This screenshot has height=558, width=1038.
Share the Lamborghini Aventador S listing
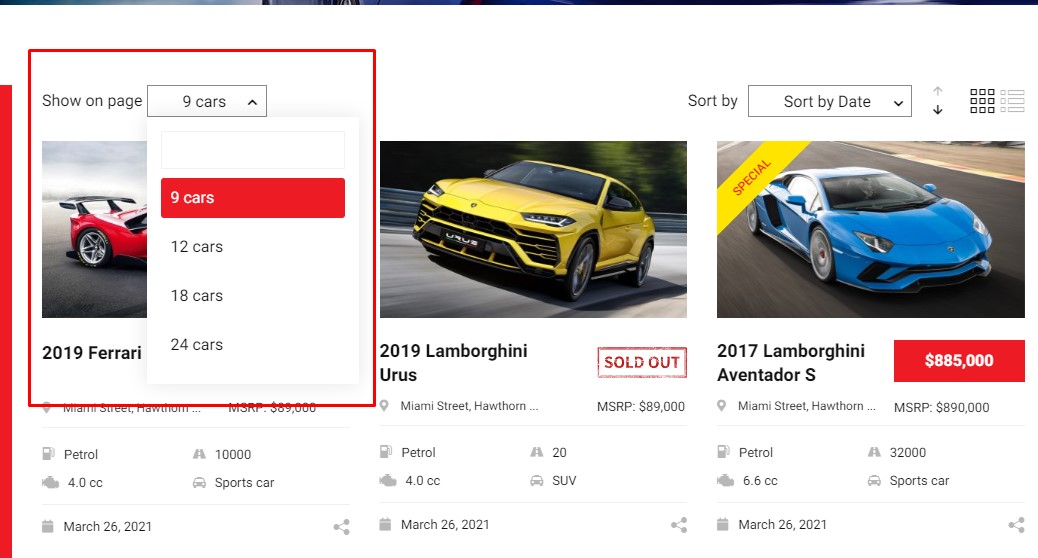pos(1016,525)
